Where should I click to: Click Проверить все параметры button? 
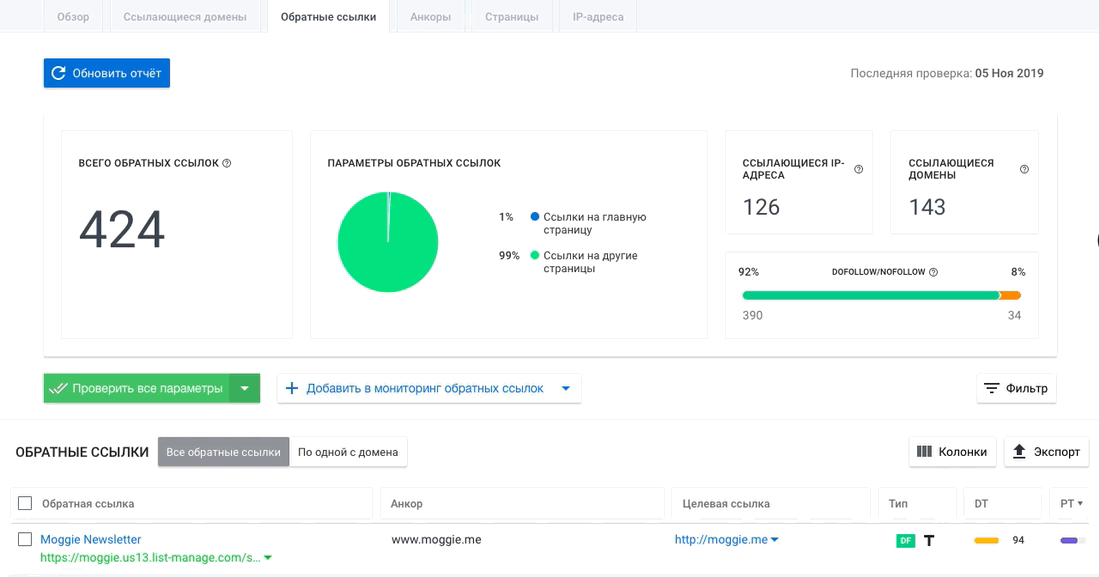pos(137,388)
